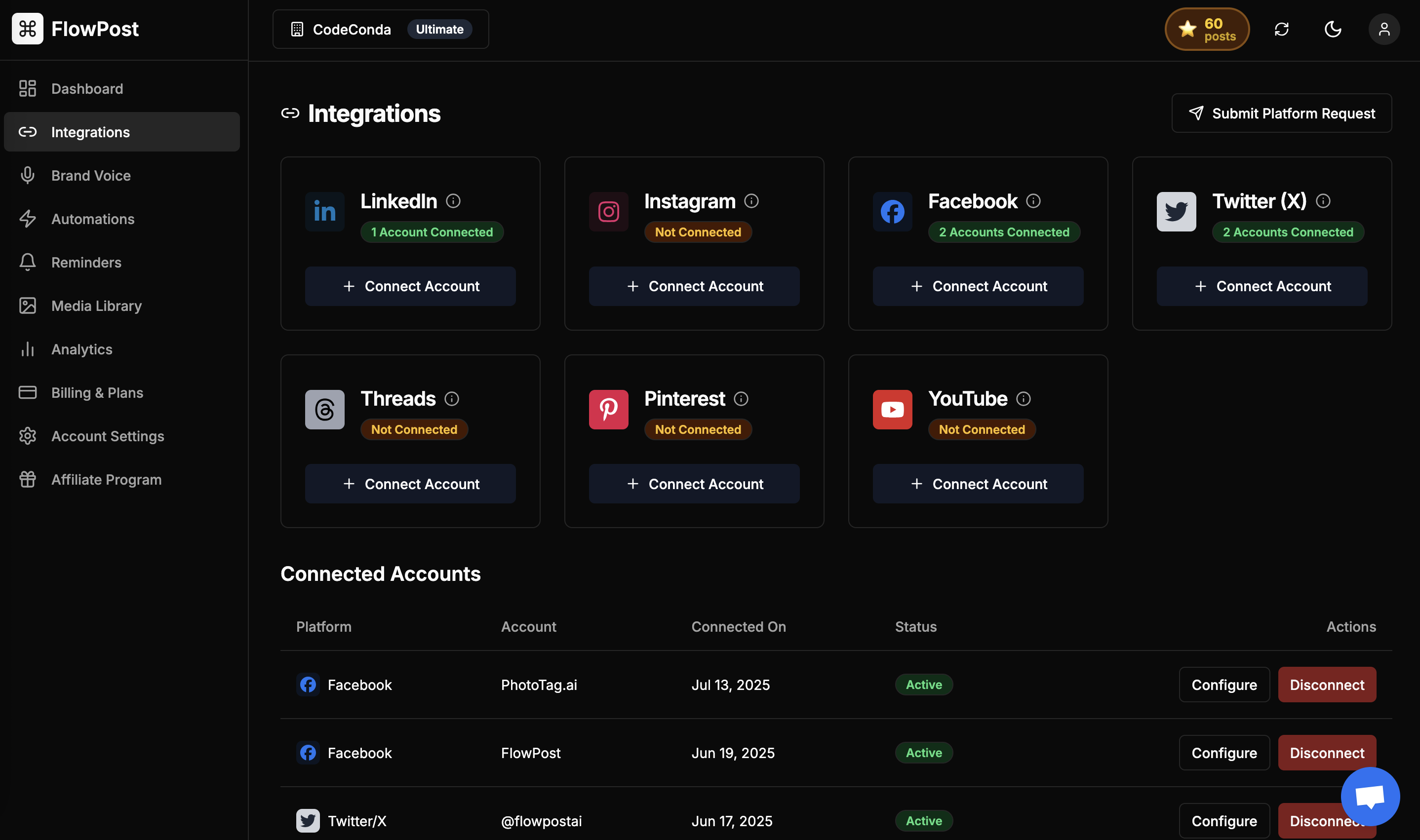Configure the FlowPost Facebook account
This screenshot has width=1420, height=840.
pos(1223,753)
